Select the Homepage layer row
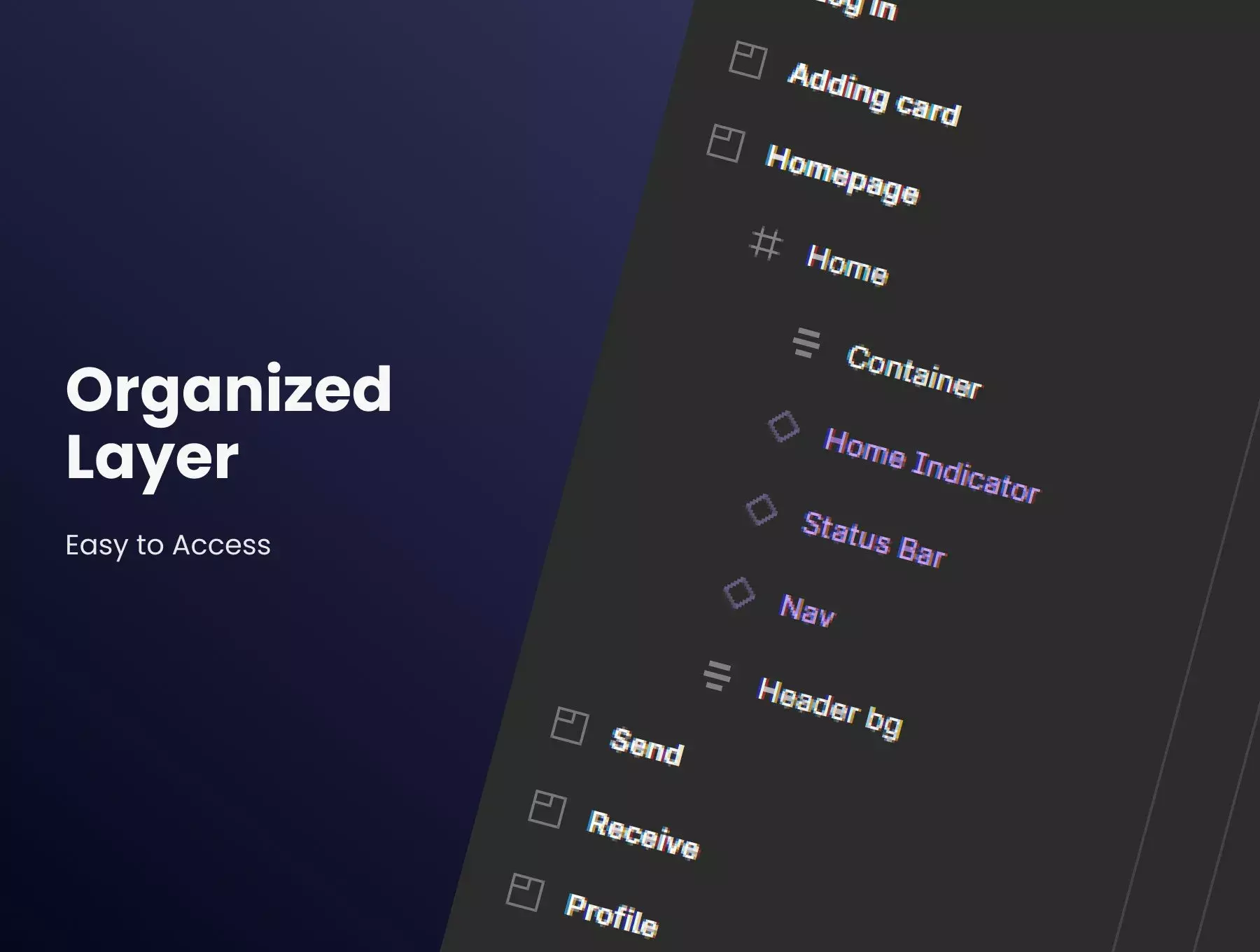This screenshot has height=952, width=1260. (842, 175)
